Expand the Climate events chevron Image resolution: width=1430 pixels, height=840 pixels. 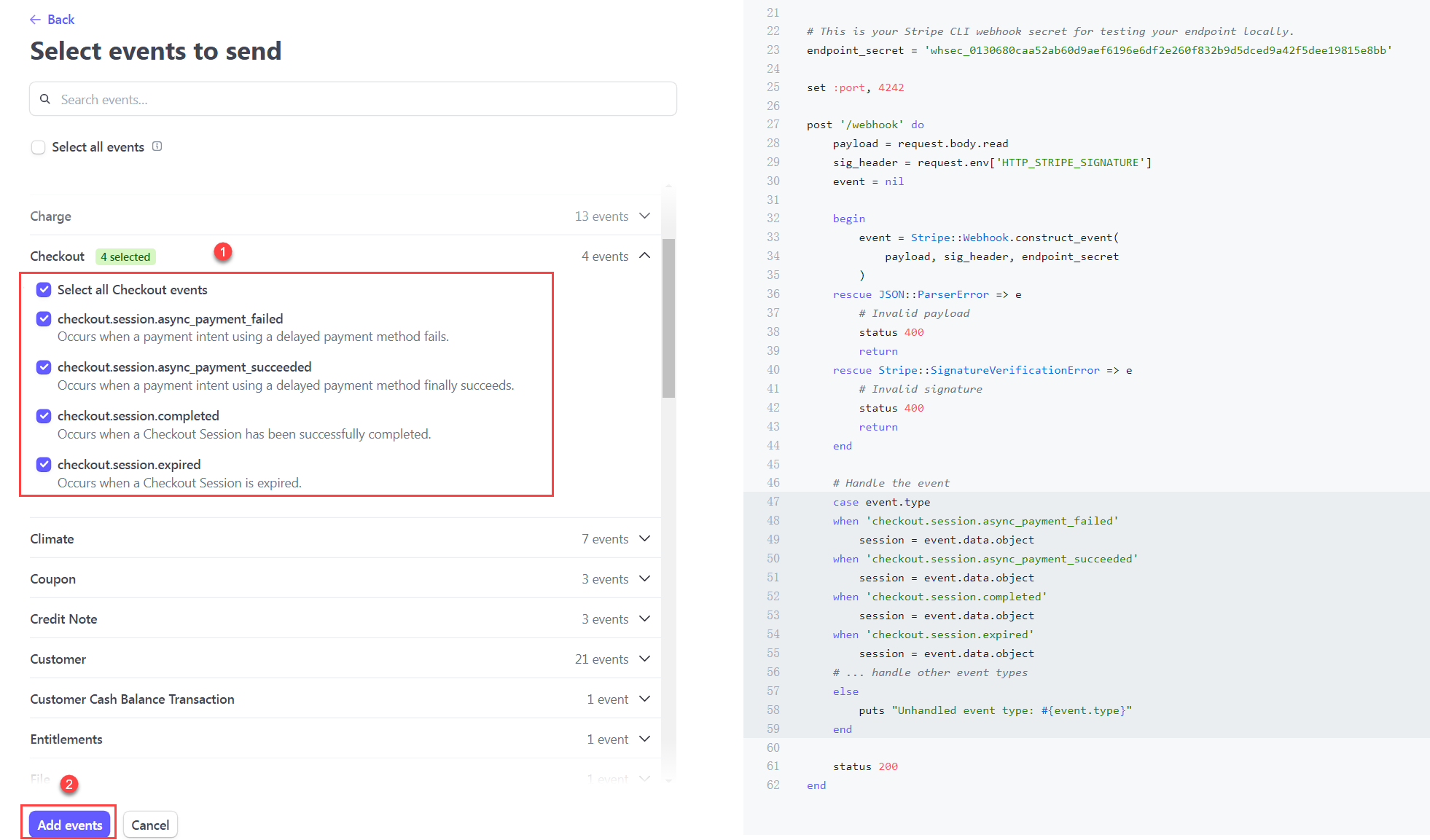(644, 538)
